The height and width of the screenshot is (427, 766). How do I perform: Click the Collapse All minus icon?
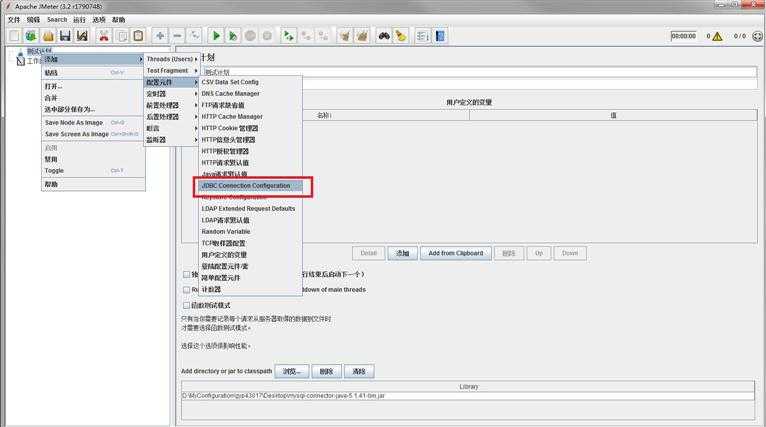pyautogui.click(x=177, y=36)
